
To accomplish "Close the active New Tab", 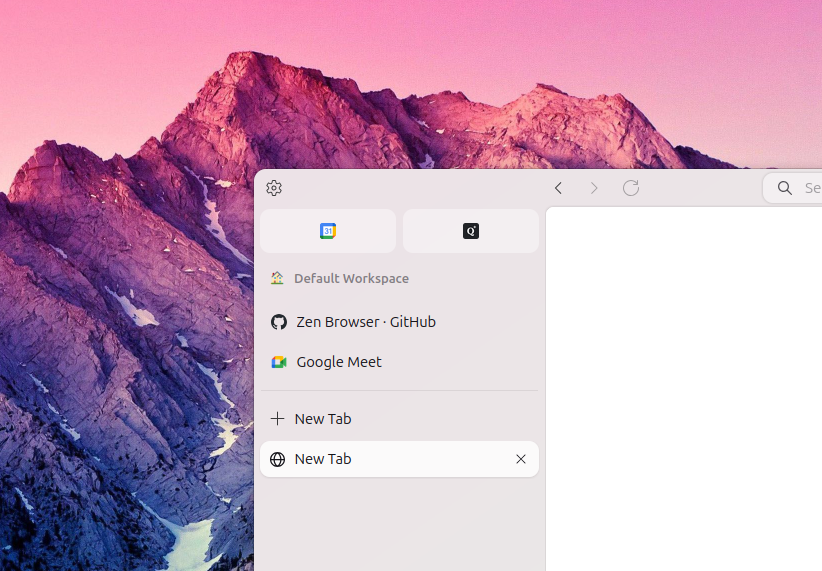I will (x=521, y=459).
